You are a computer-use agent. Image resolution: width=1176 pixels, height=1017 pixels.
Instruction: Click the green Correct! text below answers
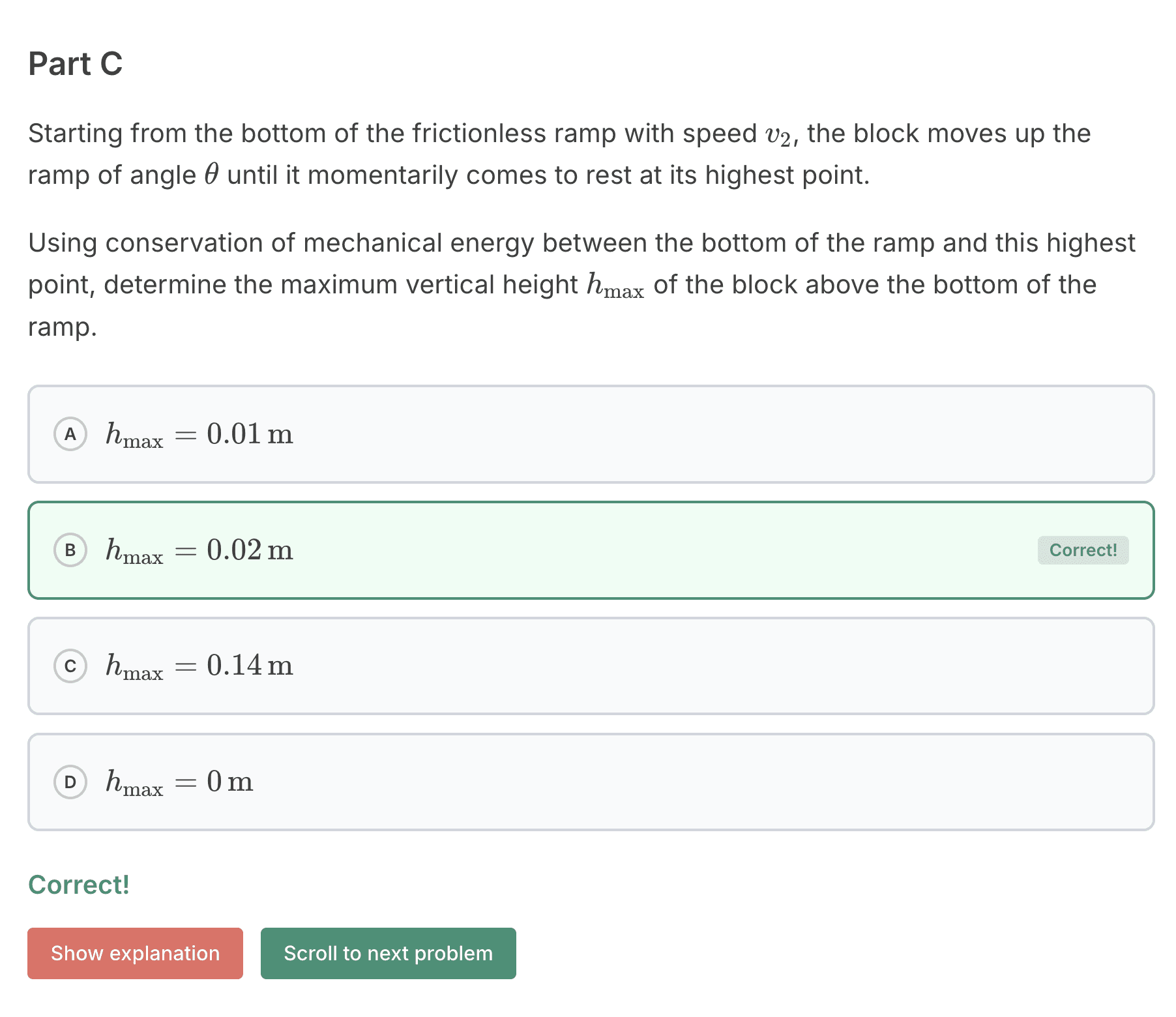(x=78, y=885)
